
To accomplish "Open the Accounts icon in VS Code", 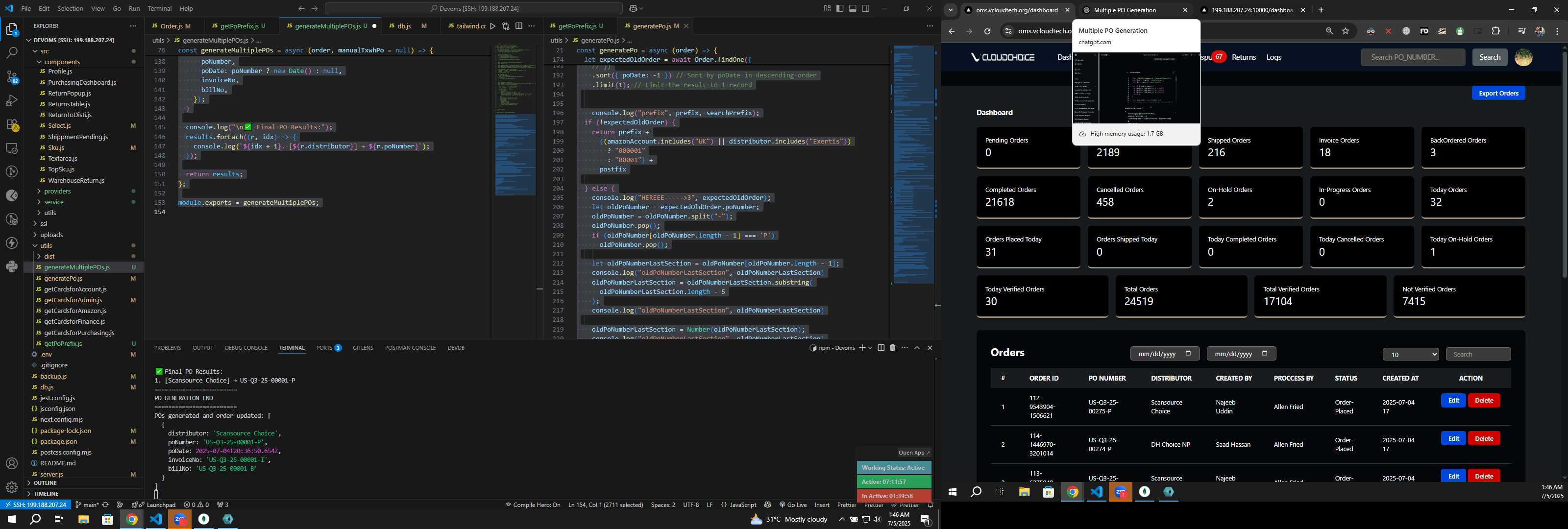I will 12,463.
